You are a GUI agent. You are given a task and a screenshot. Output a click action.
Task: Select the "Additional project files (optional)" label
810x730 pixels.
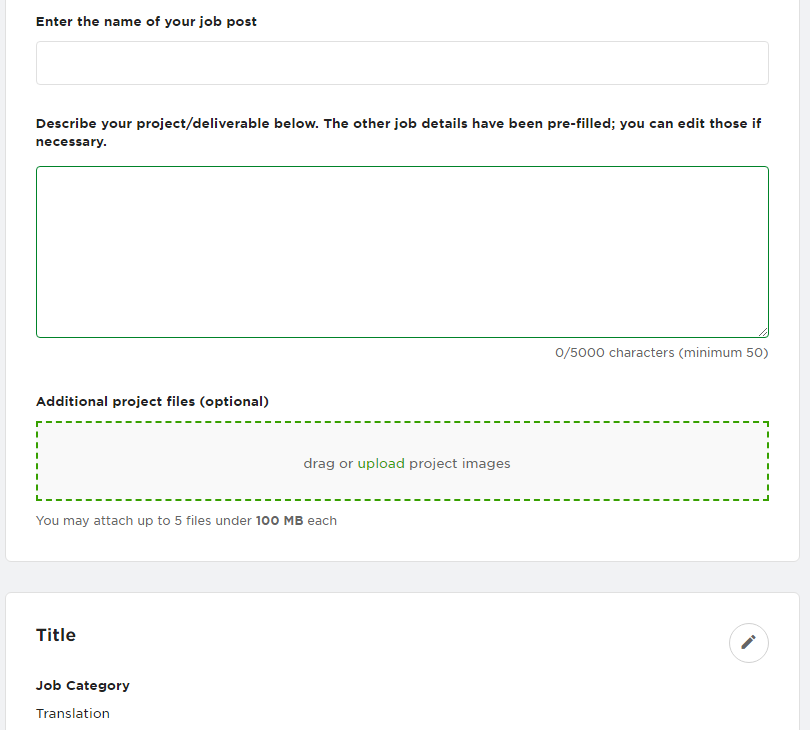[x=152, y=401]
